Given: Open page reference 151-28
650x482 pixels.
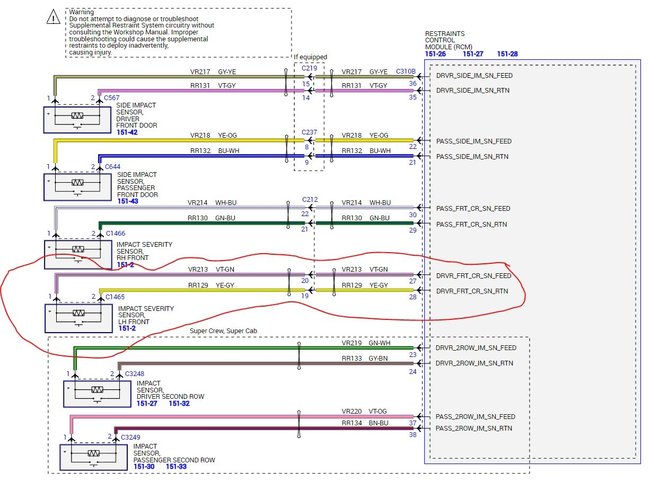Looking at the screenshot, I should [x=507, y=54].
